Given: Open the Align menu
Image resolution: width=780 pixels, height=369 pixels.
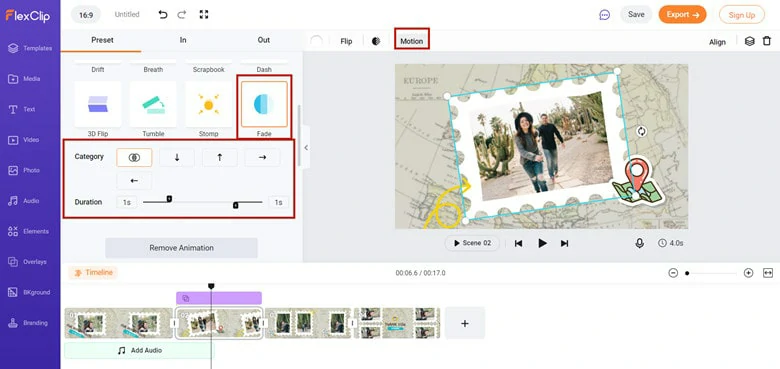Looking at the screenshot, I should tap(717, 42).
